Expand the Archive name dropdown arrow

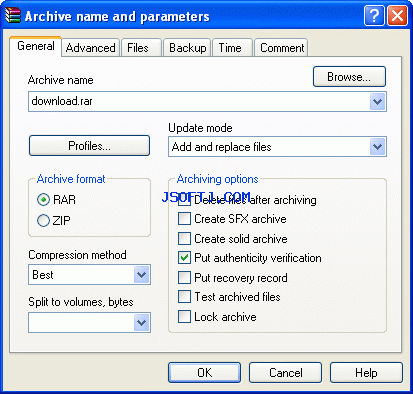point(377,102)
